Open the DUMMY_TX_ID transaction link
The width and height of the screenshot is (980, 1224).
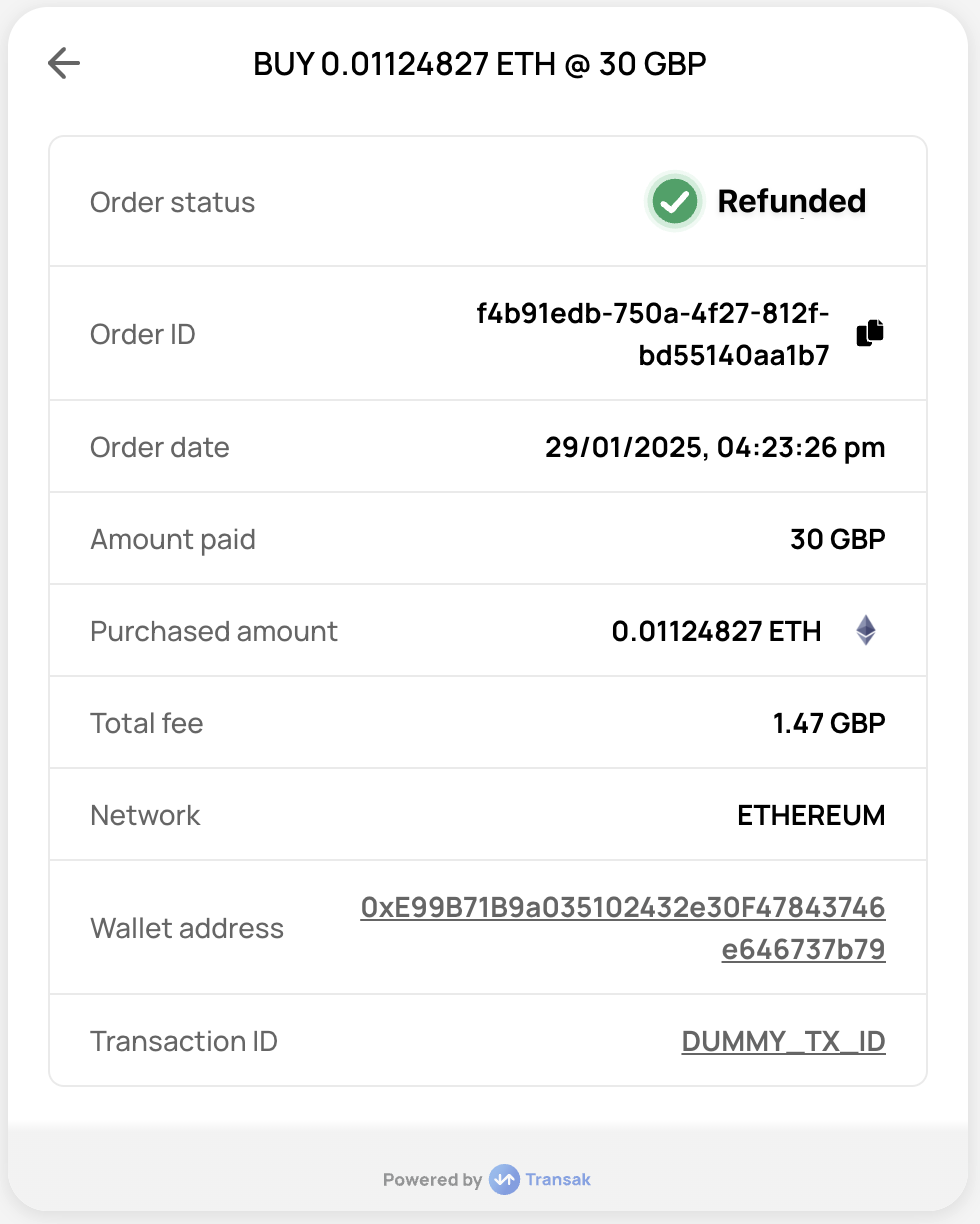pyautogui.click(x=783, y=1041)
